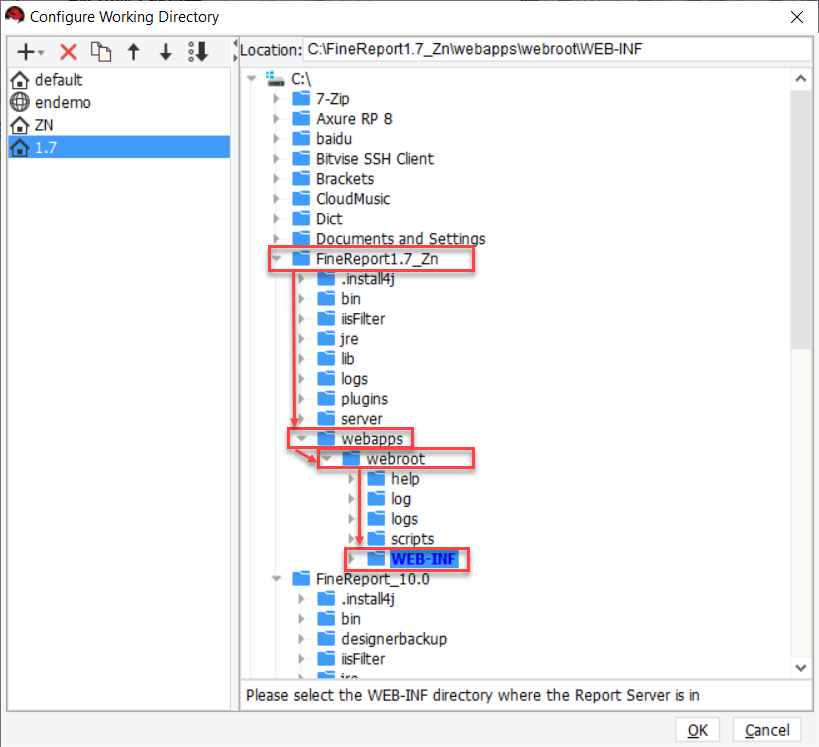The image size is (819, 747).
Task: Click the OK button
Action: [697, 730]
